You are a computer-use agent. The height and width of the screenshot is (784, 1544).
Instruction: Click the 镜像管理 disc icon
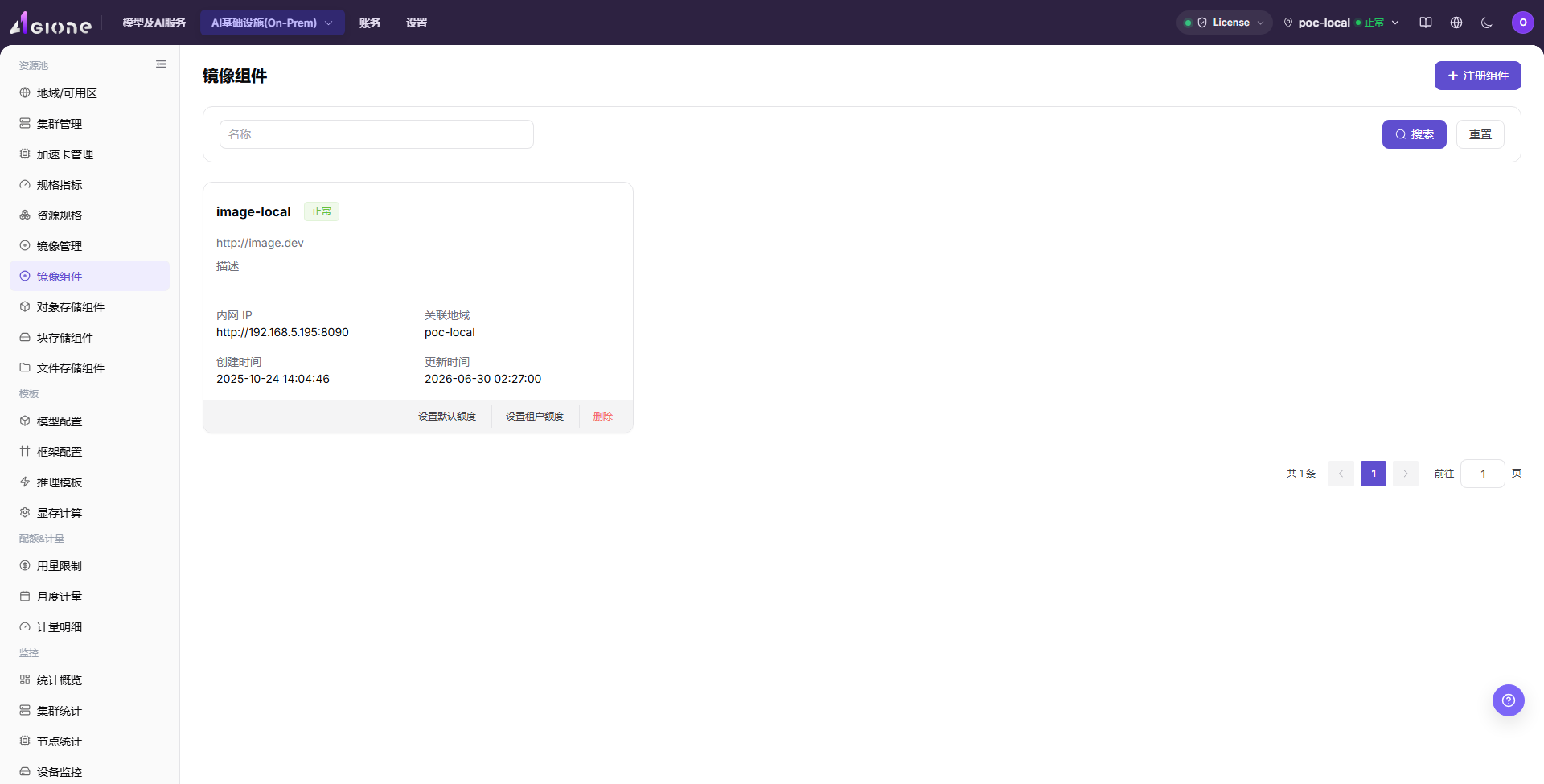(25, 246)
